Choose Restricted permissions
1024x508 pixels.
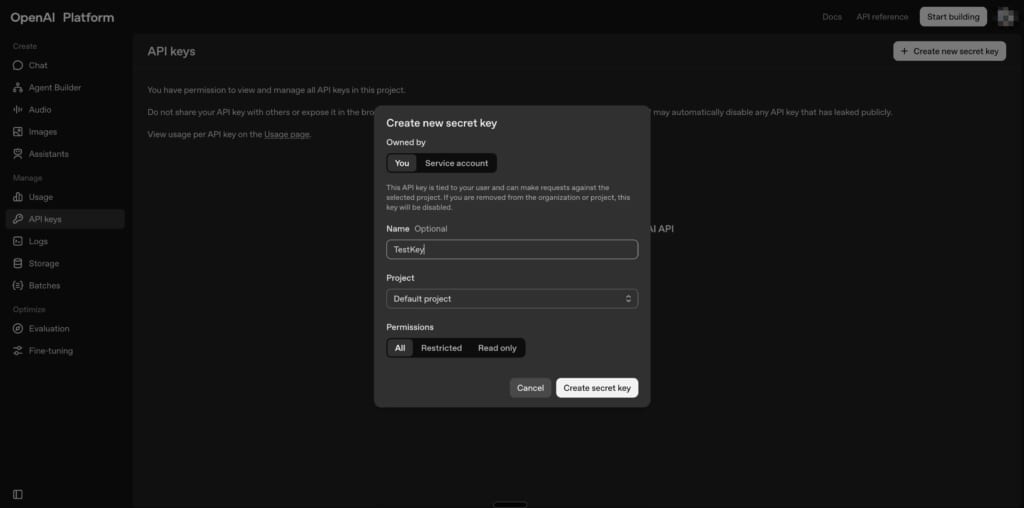point(441,348)
